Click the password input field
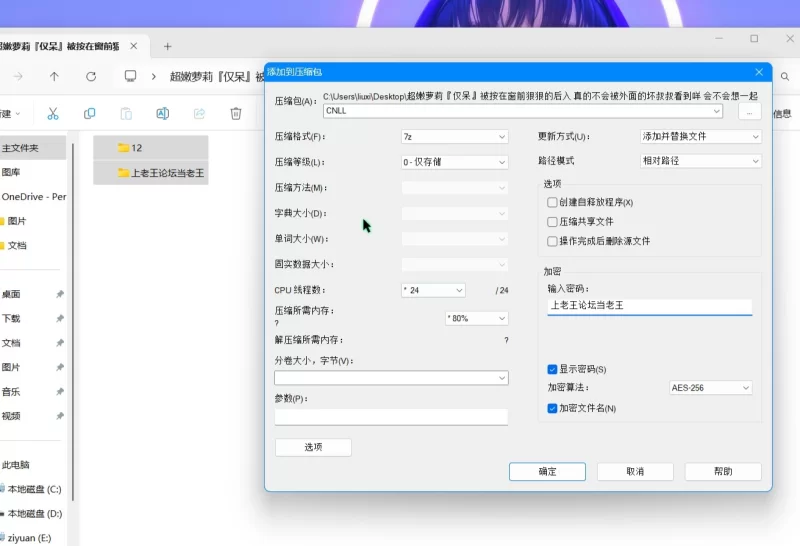800x546 pixels. coord(649,306)
